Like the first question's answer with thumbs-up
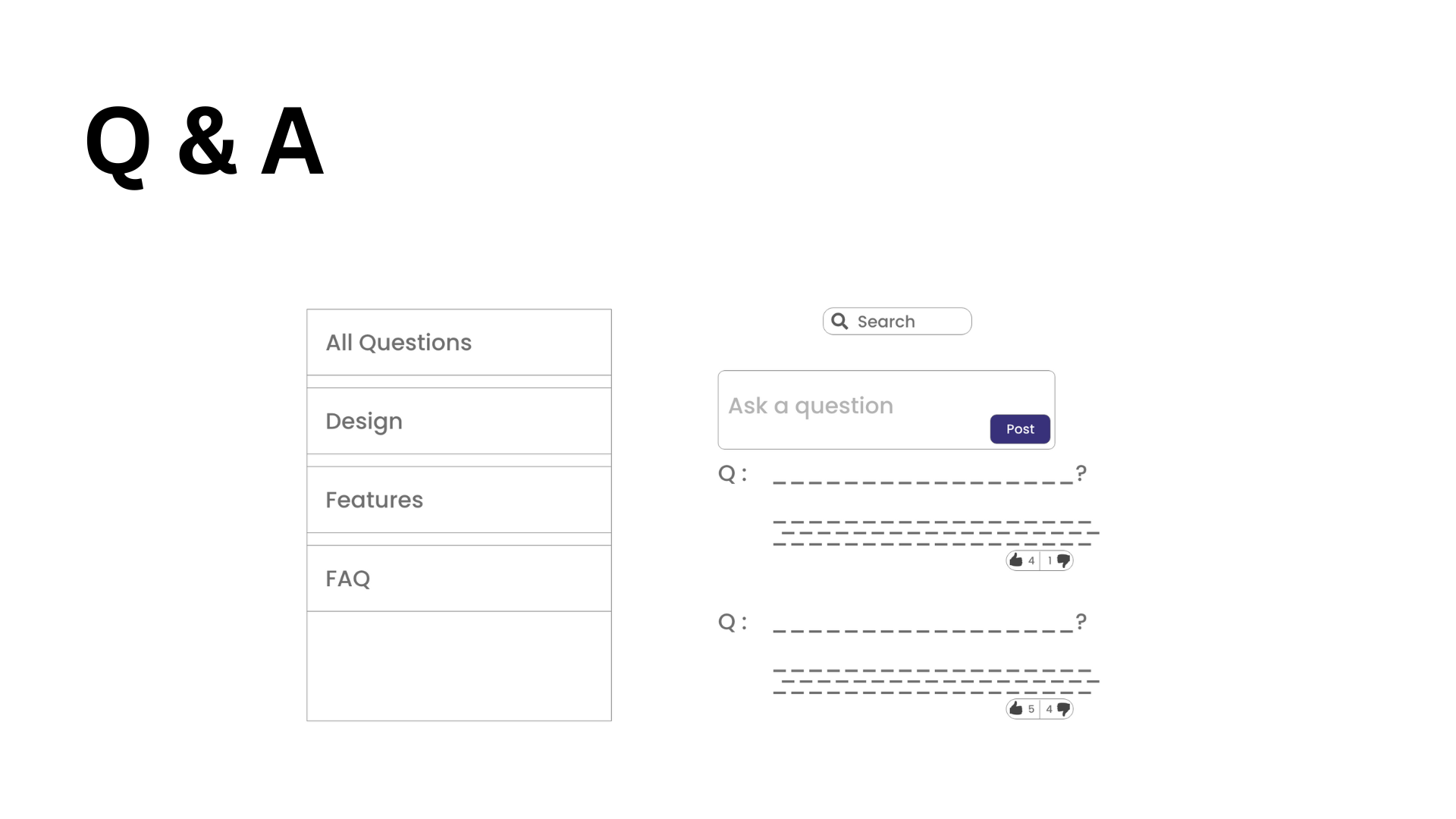This screenshot has width=1456, height=819. pyautogui.click(x=1016, y=560)
